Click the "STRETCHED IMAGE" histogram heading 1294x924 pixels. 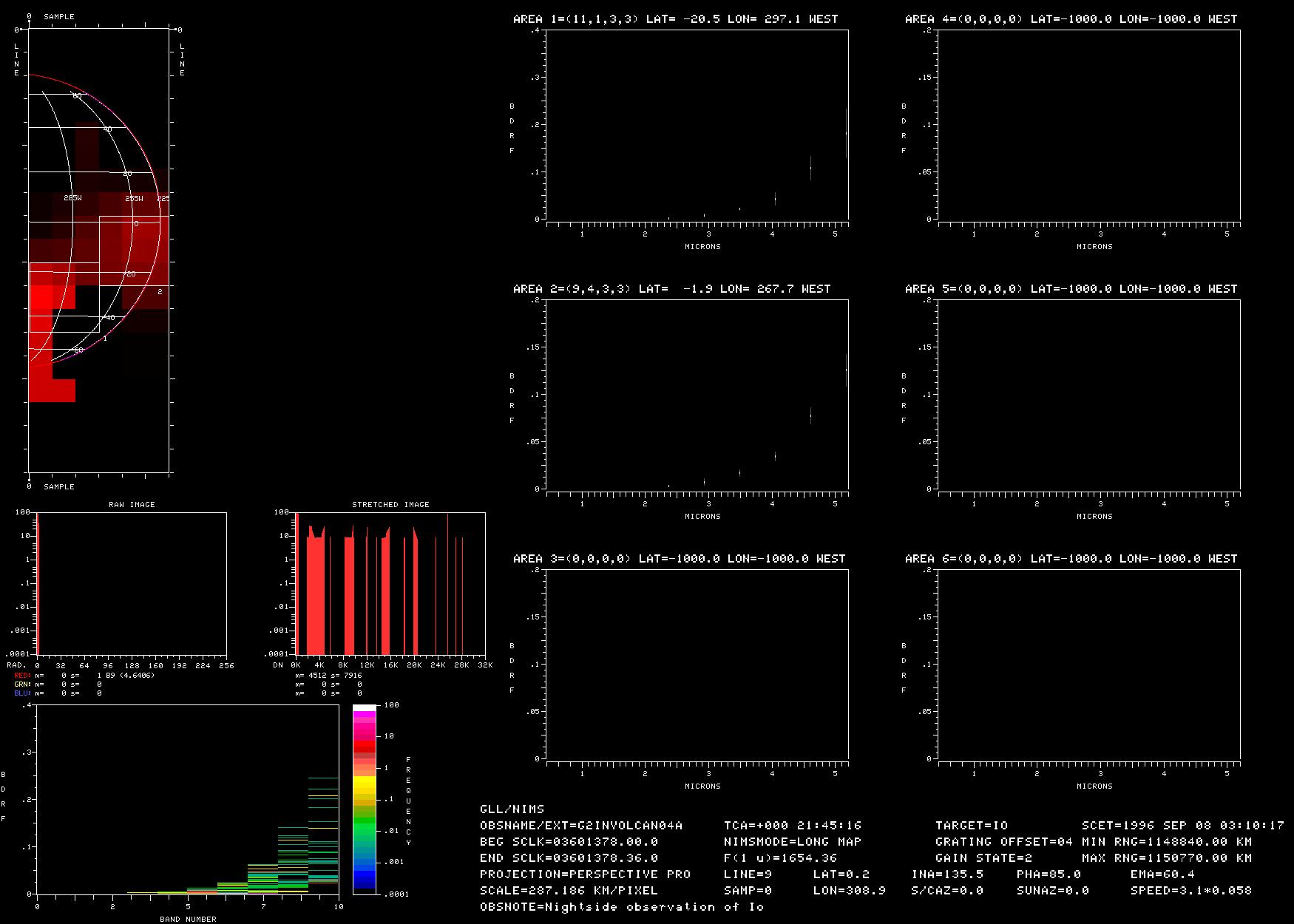pyautogui.click(x=390, y=505)
